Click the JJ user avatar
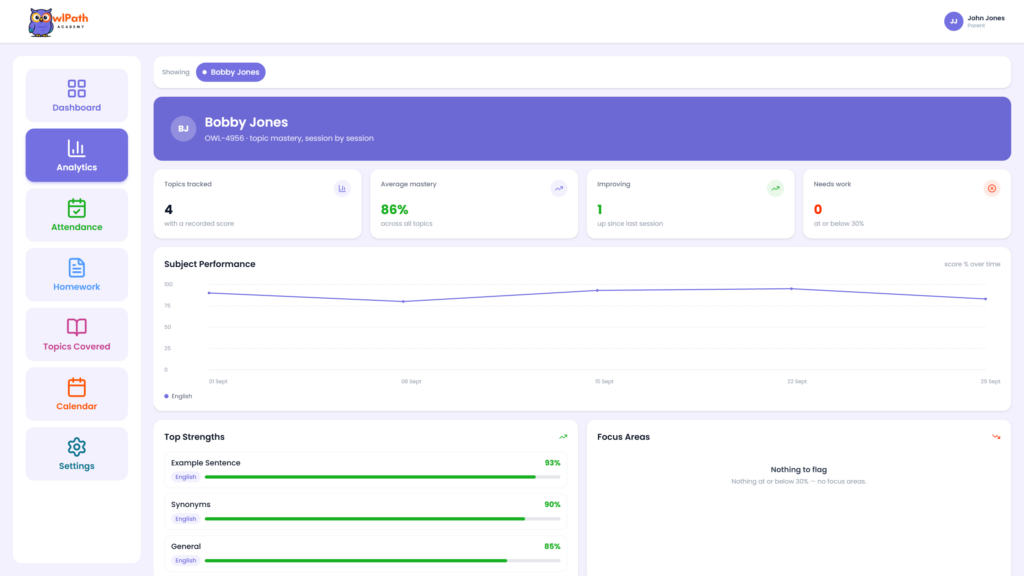1024x576 pixels. (x=953, y=21)
